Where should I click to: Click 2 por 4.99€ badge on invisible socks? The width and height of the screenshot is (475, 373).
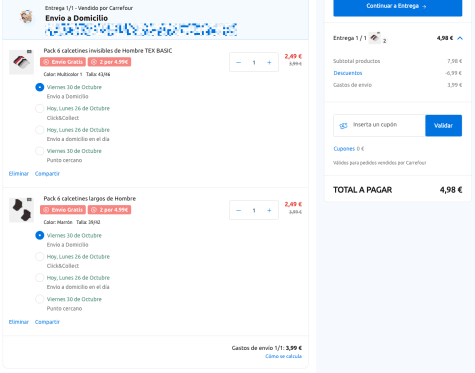click(x=109, y=62)
